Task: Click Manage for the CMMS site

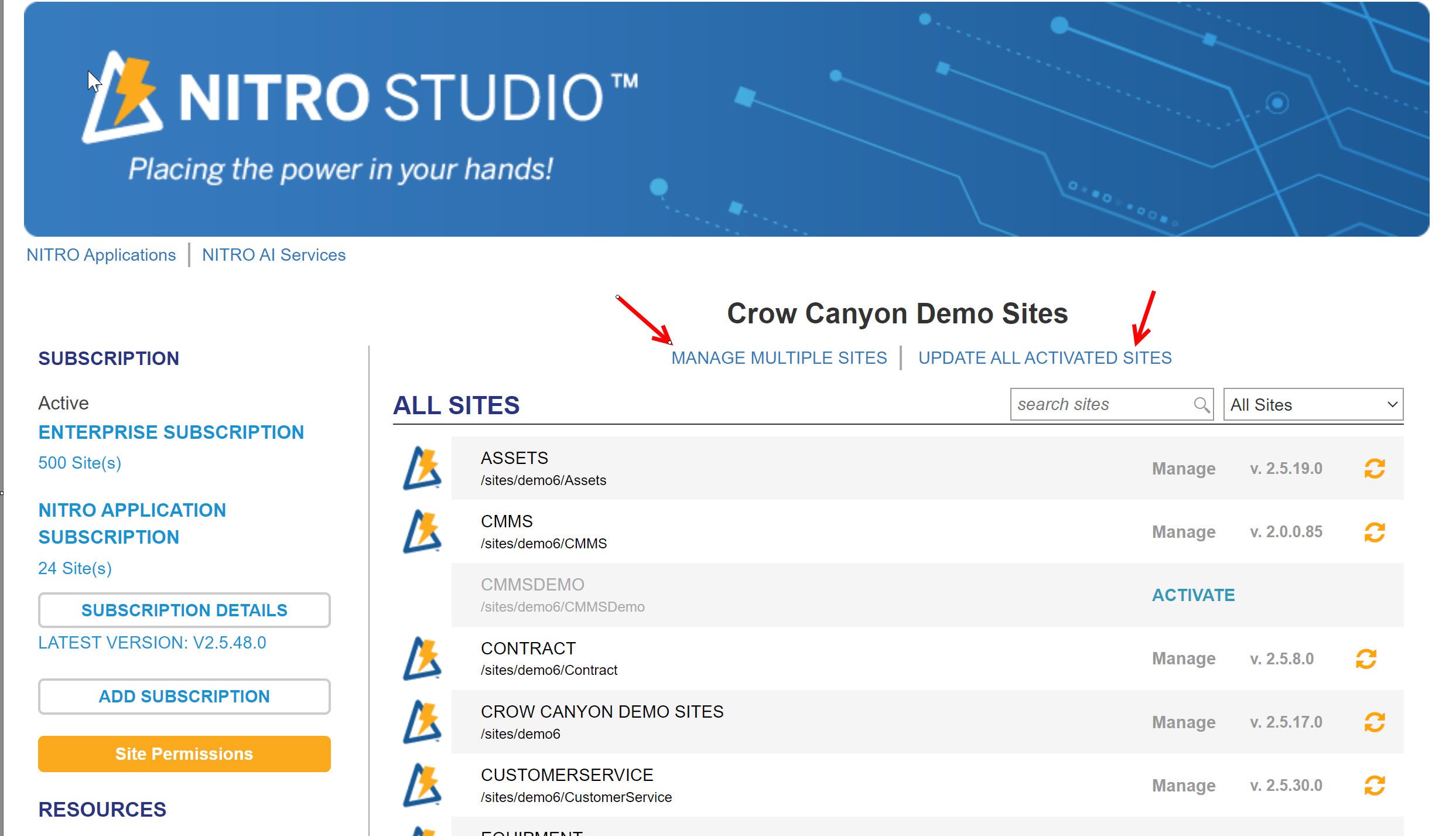Action: coord(1184,532)
